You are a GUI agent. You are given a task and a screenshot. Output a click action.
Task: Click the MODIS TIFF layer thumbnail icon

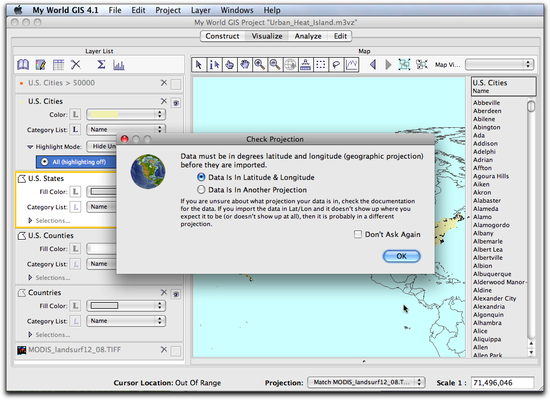[x=22, y=350]
